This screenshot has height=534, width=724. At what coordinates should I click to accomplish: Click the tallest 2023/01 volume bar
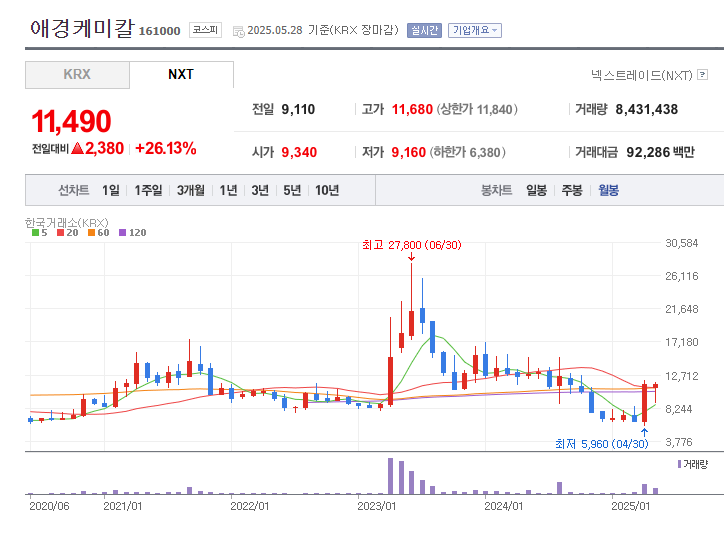coord(391,476)
